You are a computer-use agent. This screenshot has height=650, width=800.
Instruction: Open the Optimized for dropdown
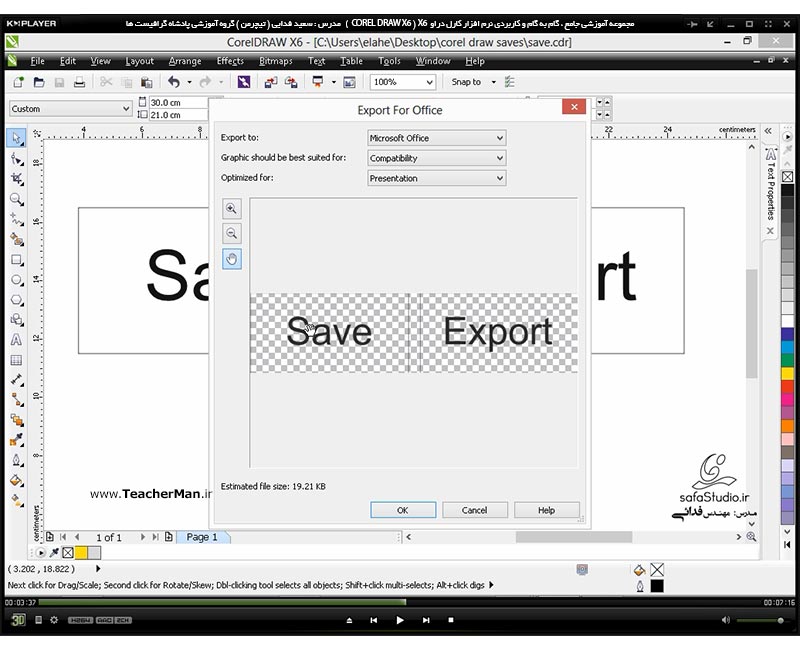pyautogui.click(x=437, y=178)
